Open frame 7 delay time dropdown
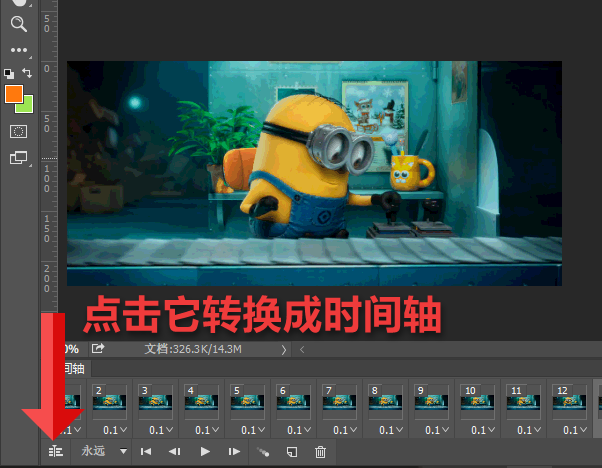The height and width of the screenshot is (468, 602). [345, 430]
